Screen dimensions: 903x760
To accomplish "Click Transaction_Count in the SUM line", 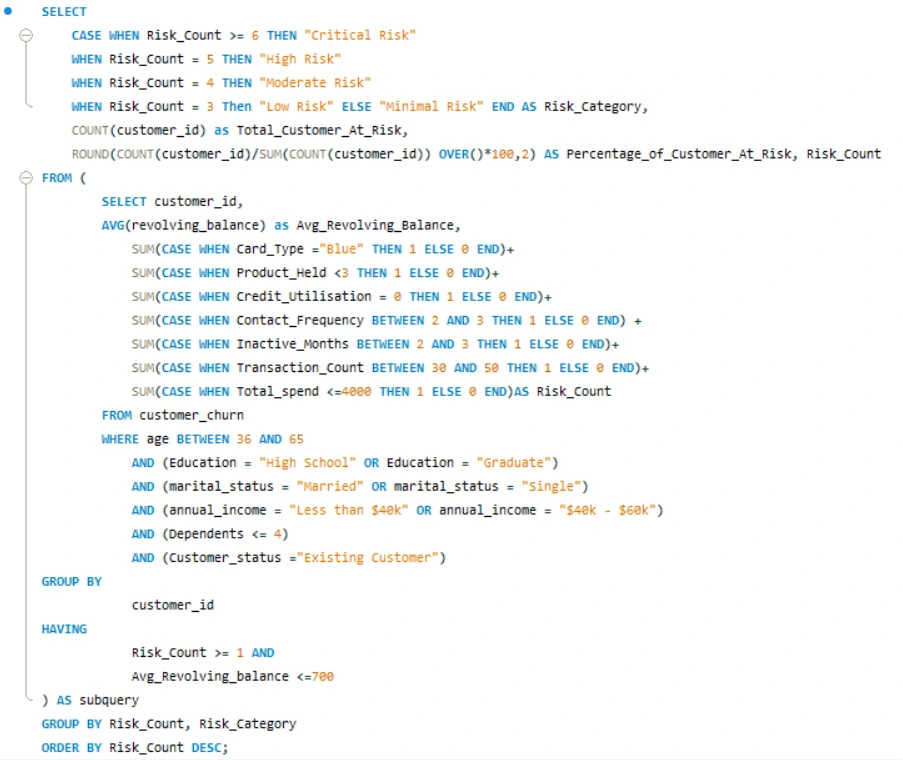I will [x=300, y=368].
